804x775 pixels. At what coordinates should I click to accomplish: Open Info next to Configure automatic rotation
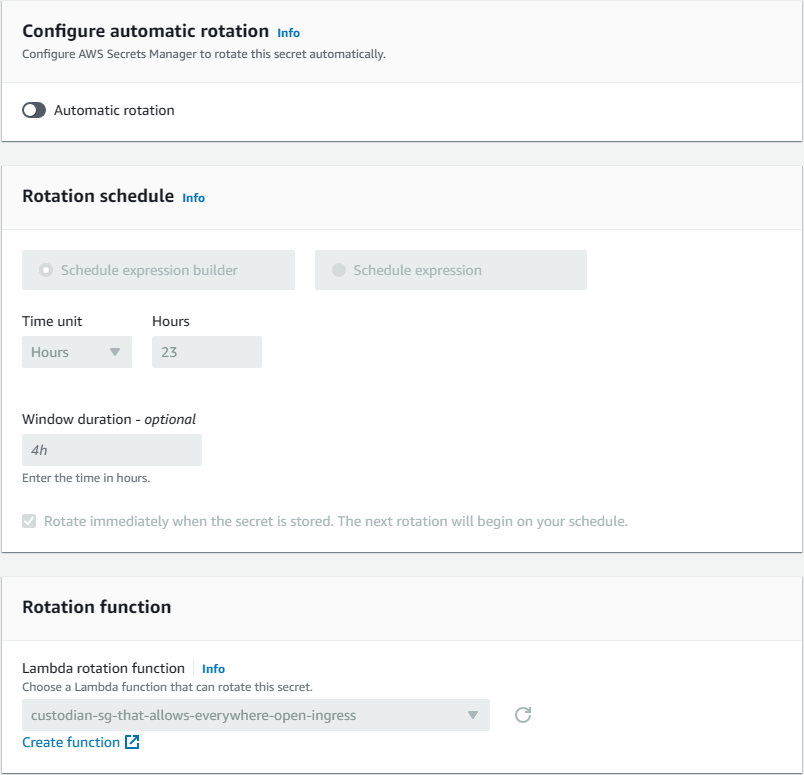coord(288,33)
